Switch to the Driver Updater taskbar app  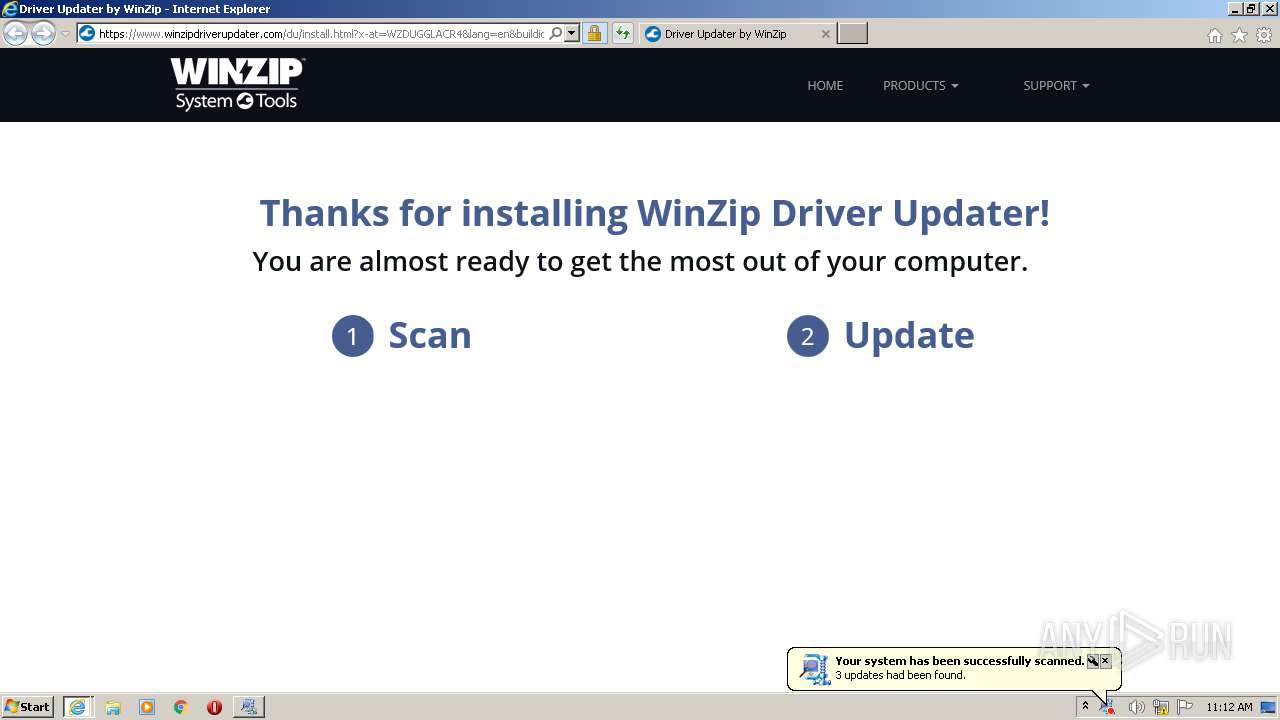point(248,706)
